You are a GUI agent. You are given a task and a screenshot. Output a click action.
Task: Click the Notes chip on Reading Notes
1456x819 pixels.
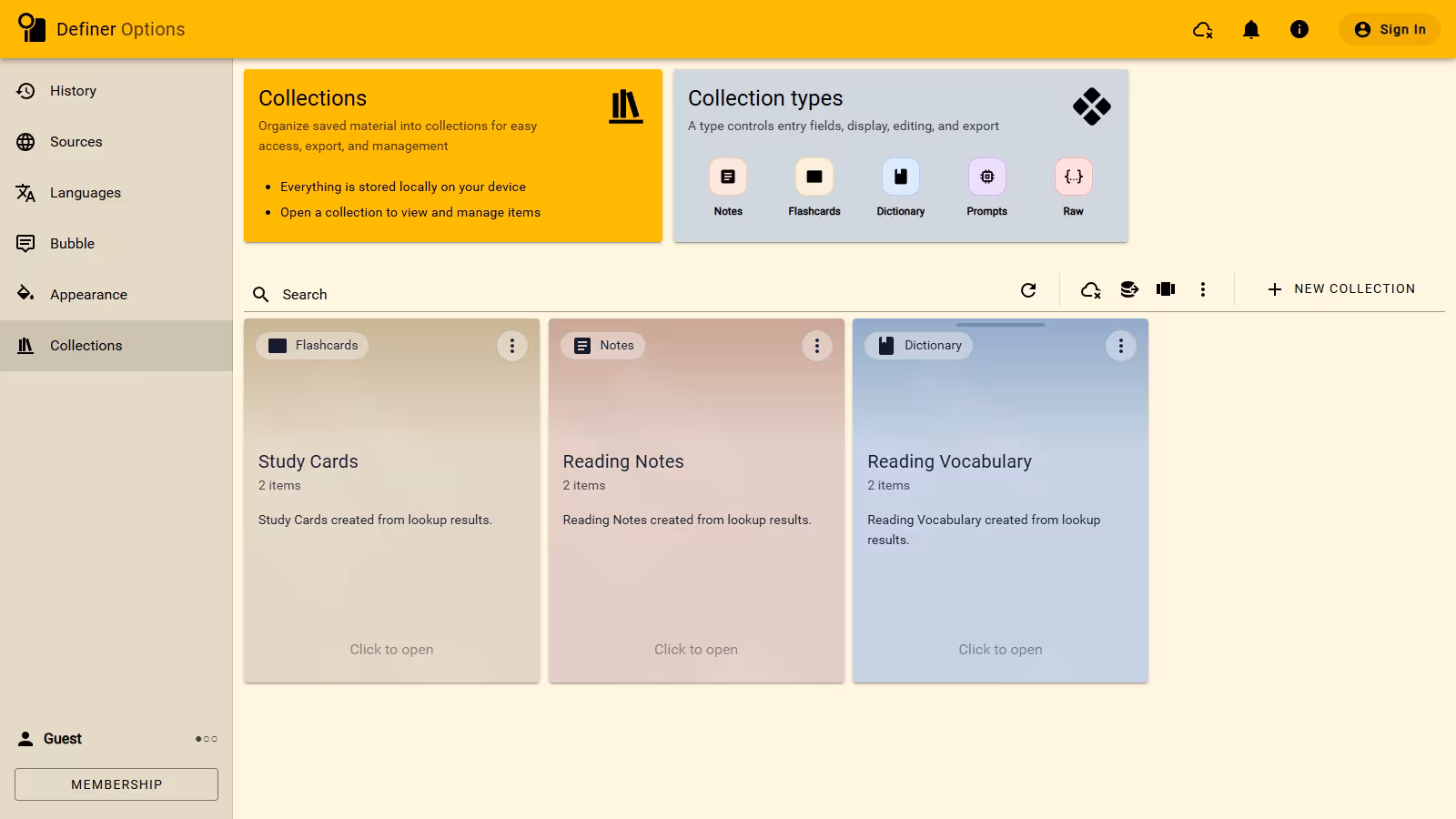click(603, 346)
